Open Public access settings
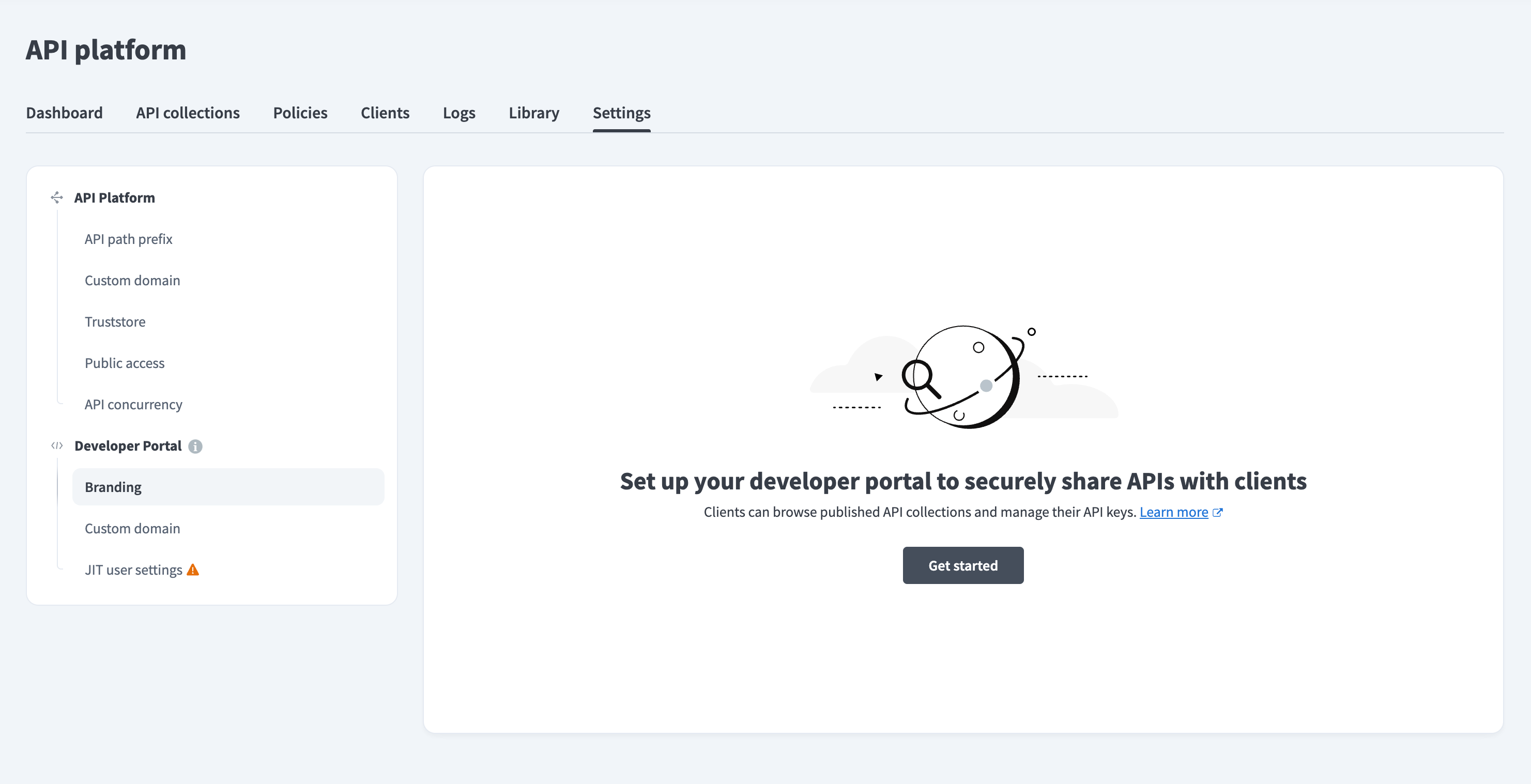The height and width of the screenshot is (784, 1531). [x=125, y=363]
